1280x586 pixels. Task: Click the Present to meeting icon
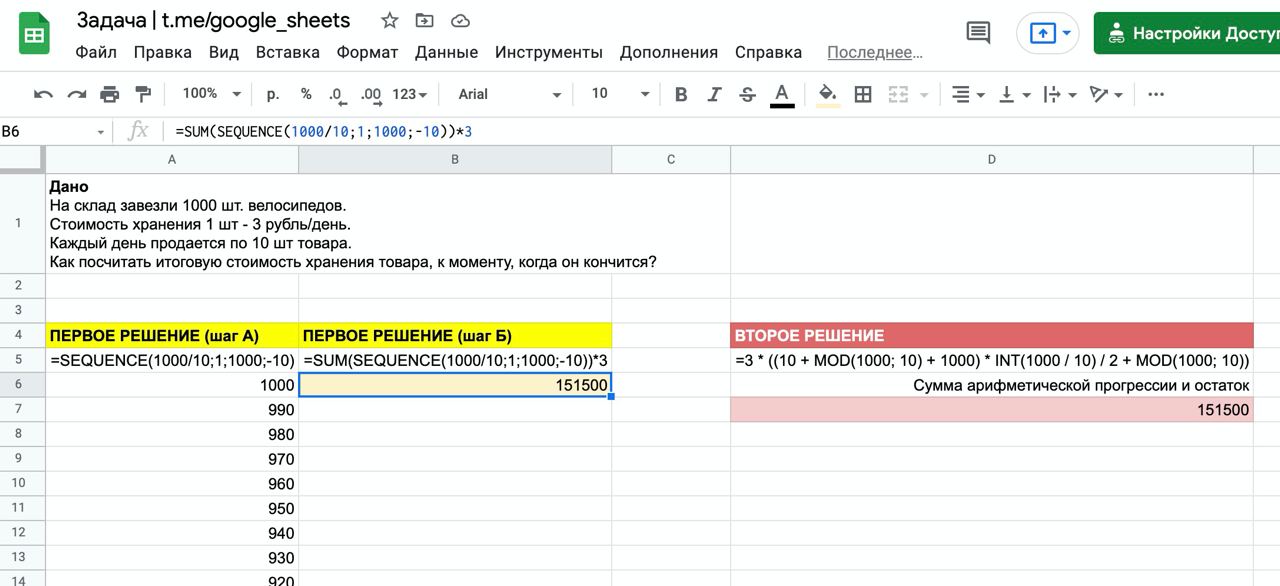pyautogui.click(x=1042, y=33)
